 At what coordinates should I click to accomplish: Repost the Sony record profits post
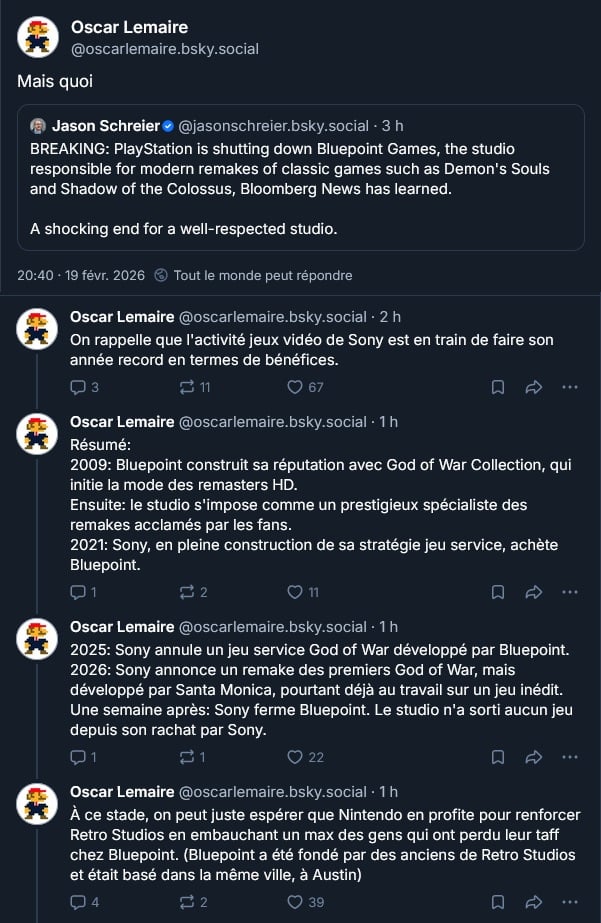click(x=187, y=387)
